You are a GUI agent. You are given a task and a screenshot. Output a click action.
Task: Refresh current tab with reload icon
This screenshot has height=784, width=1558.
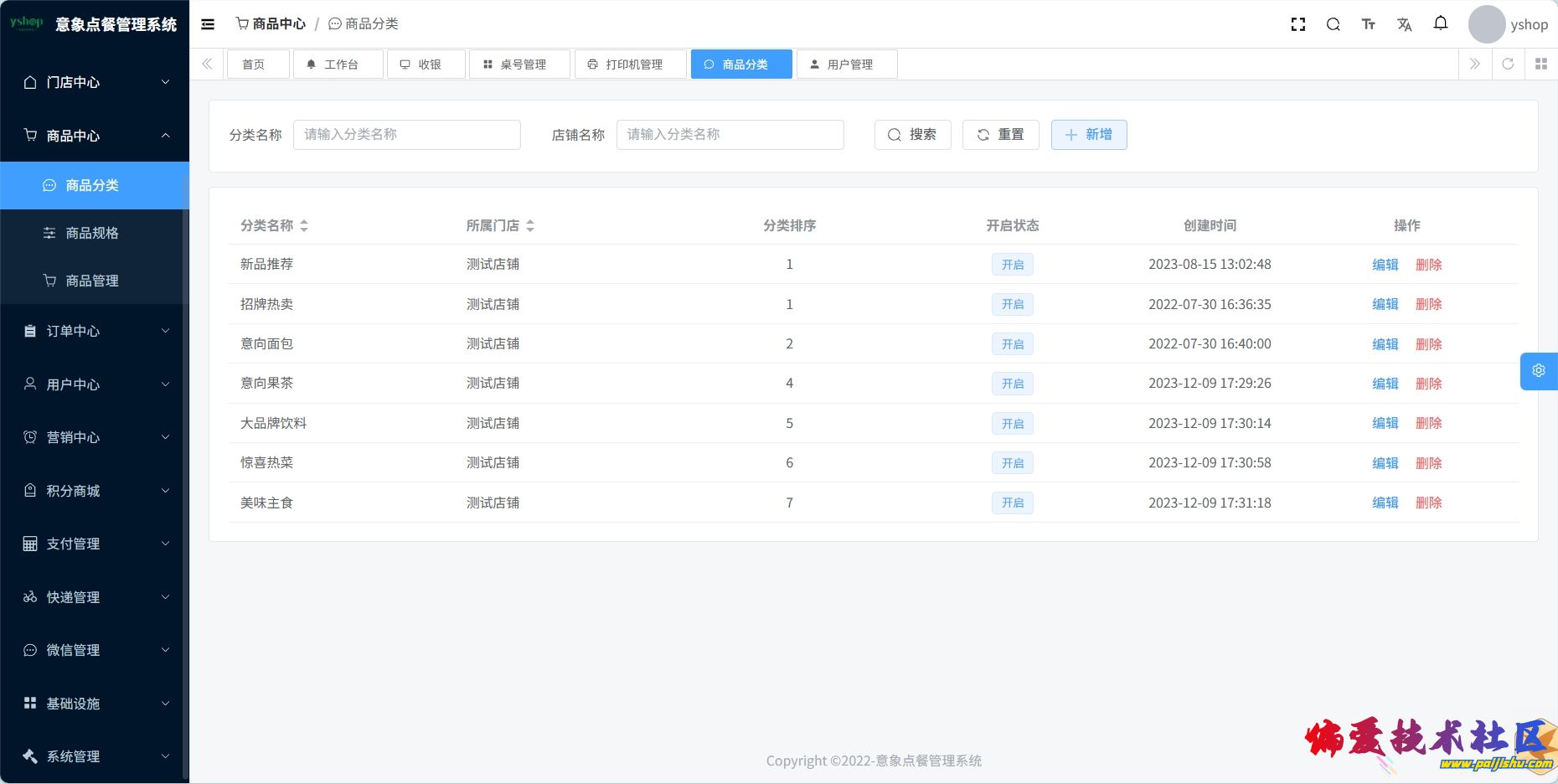[x=1508, y=64]
